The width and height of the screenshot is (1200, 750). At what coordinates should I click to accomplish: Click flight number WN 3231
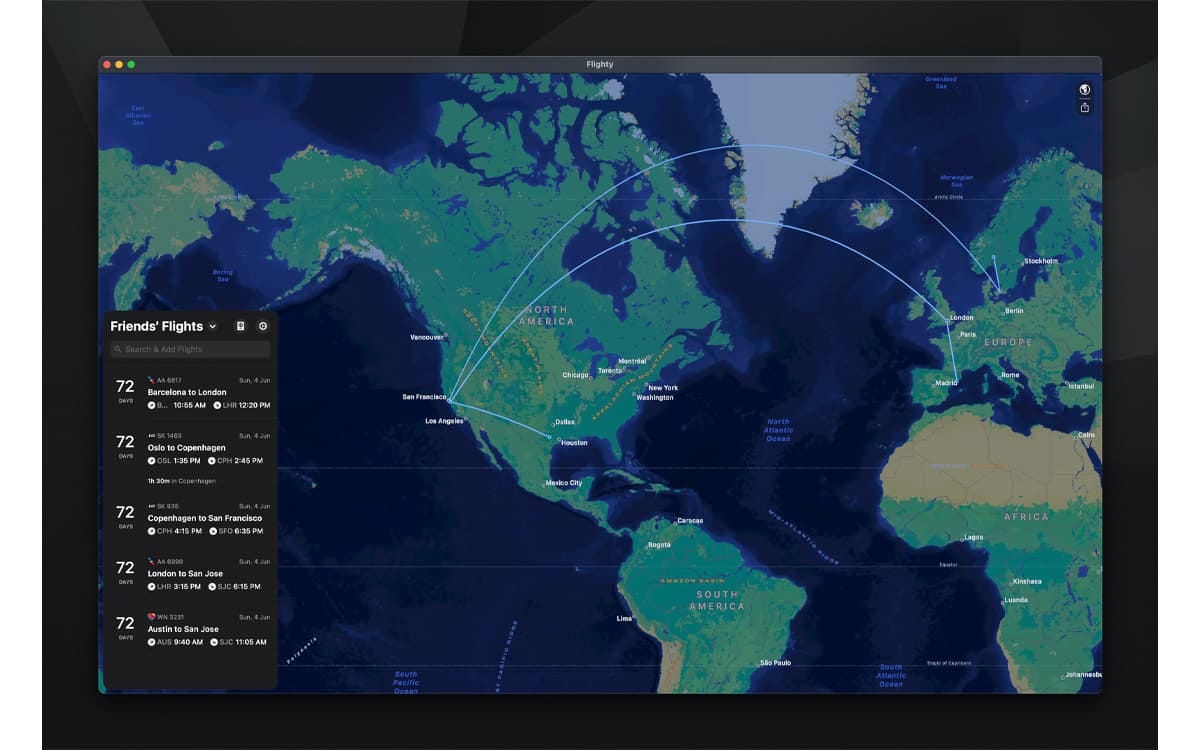[170, 617]
